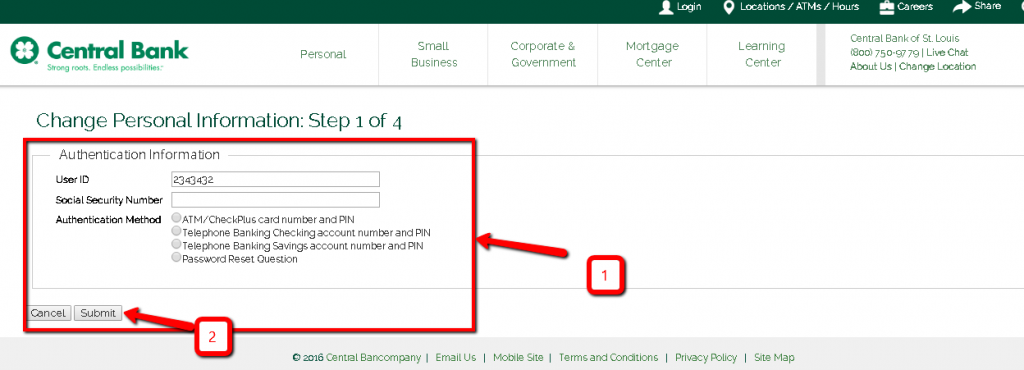The image size is (1024, 370).
Task: Click Change Location link
Action: coord(937,67)
